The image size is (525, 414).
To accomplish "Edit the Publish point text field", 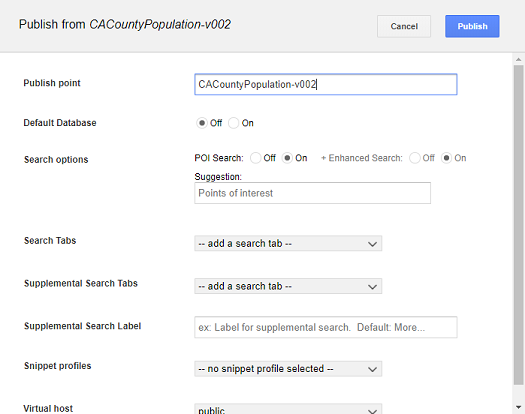I will (325, 84).
